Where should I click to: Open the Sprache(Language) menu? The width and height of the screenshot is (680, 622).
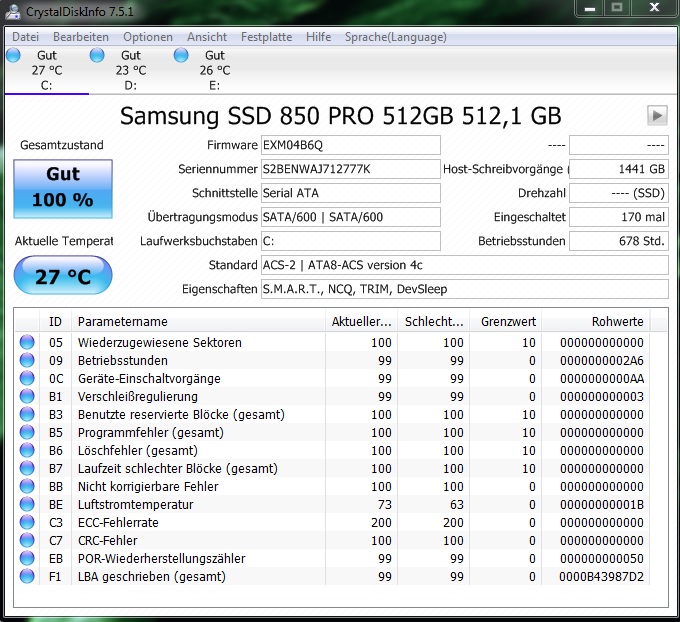tap(396, 37)
